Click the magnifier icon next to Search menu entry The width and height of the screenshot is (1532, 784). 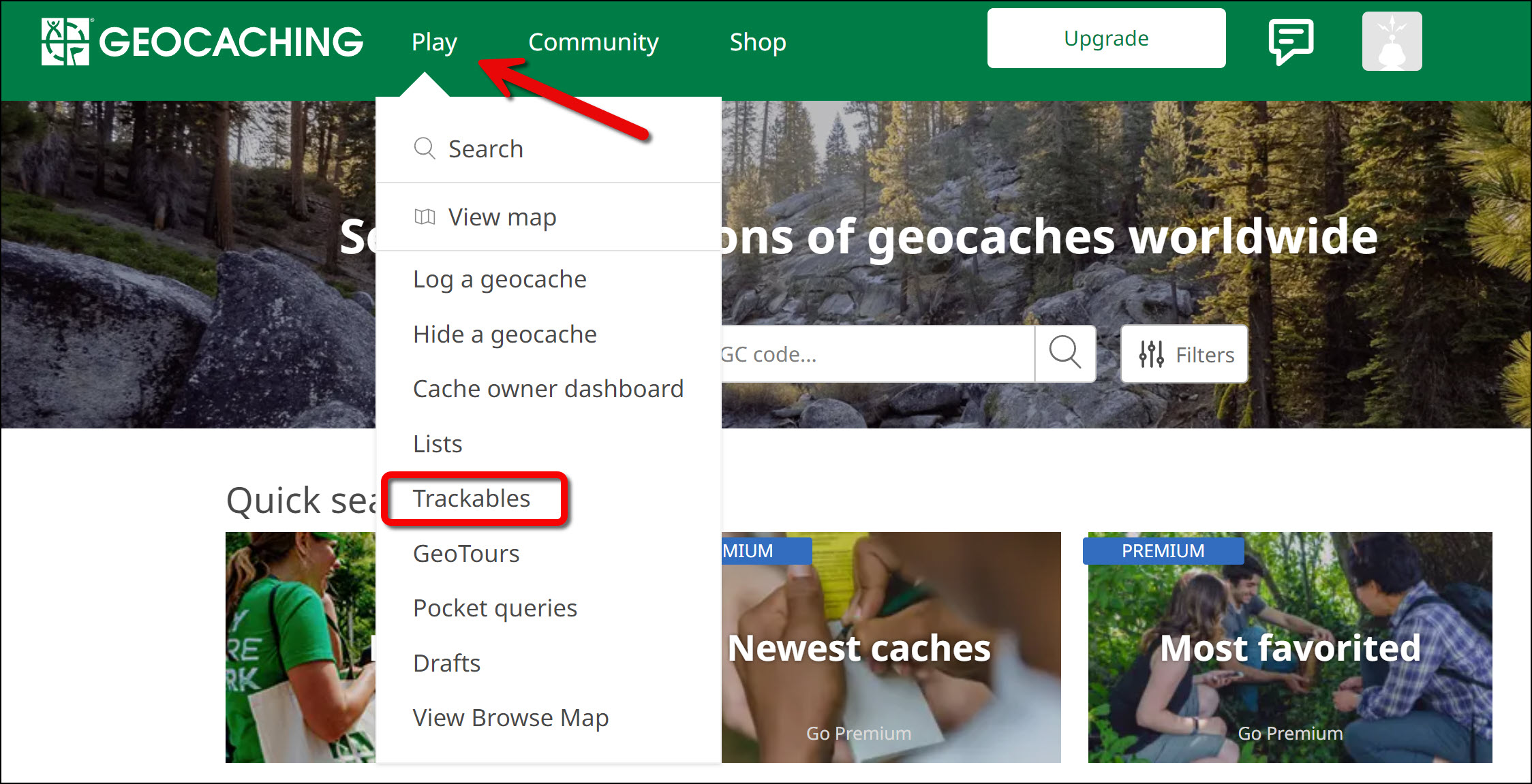(425, 148)
